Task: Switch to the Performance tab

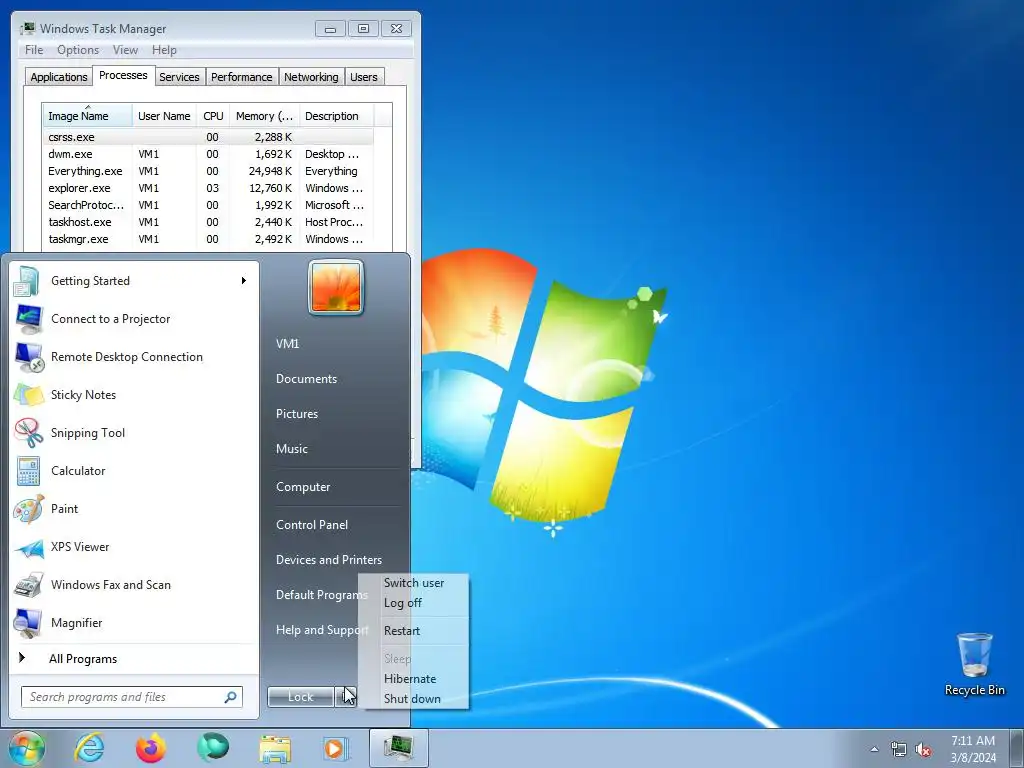Action: pos(242,77)
